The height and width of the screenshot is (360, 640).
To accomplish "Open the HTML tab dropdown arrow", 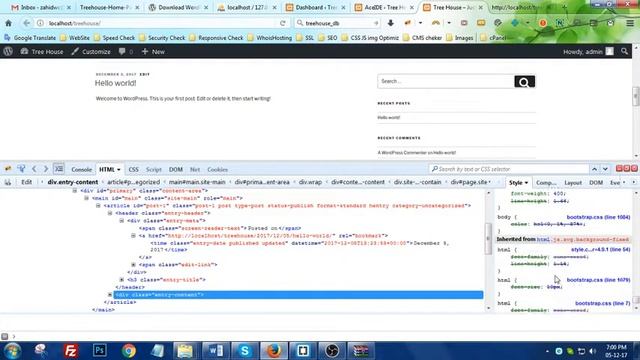I will (x=119, y=169).
